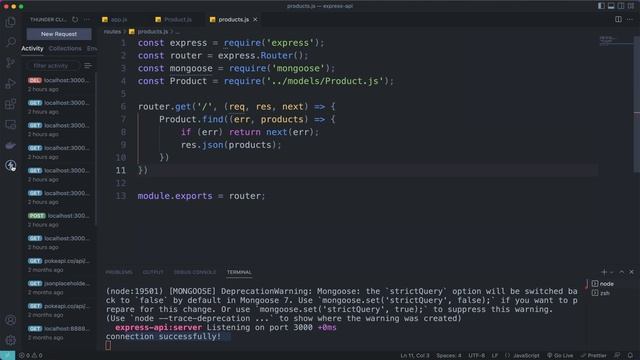Open the Extensions view

11,104
